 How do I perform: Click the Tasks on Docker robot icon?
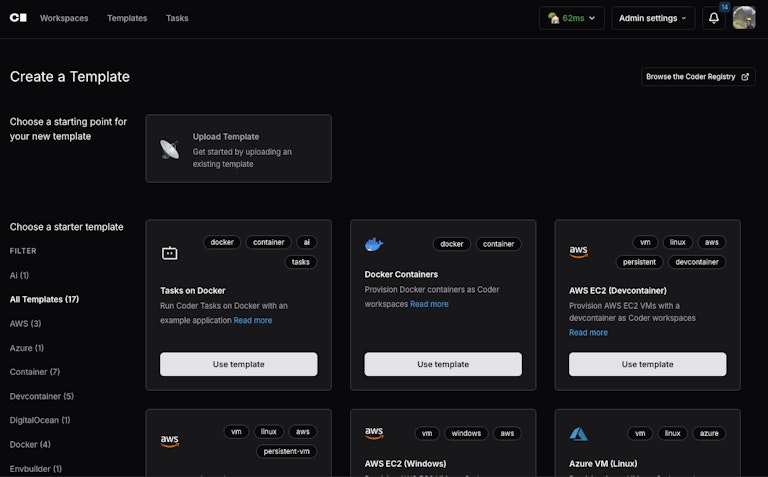click(x=169, y=253)
